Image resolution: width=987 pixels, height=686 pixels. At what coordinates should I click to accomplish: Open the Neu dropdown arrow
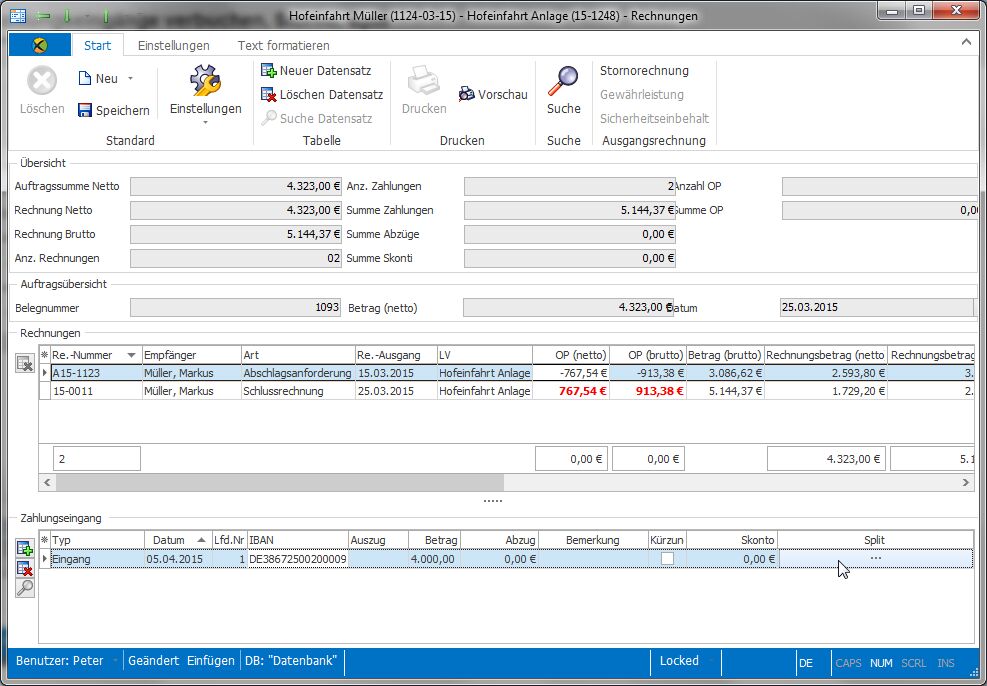pyautogui.click(x=130, y=79)
